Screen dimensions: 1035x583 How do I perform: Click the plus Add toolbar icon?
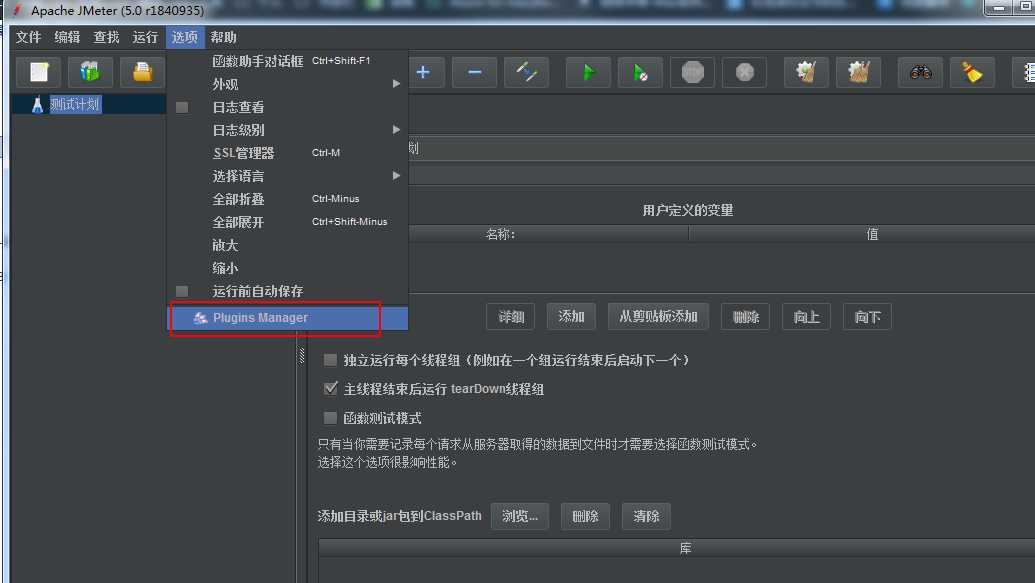tap(423, 72)
